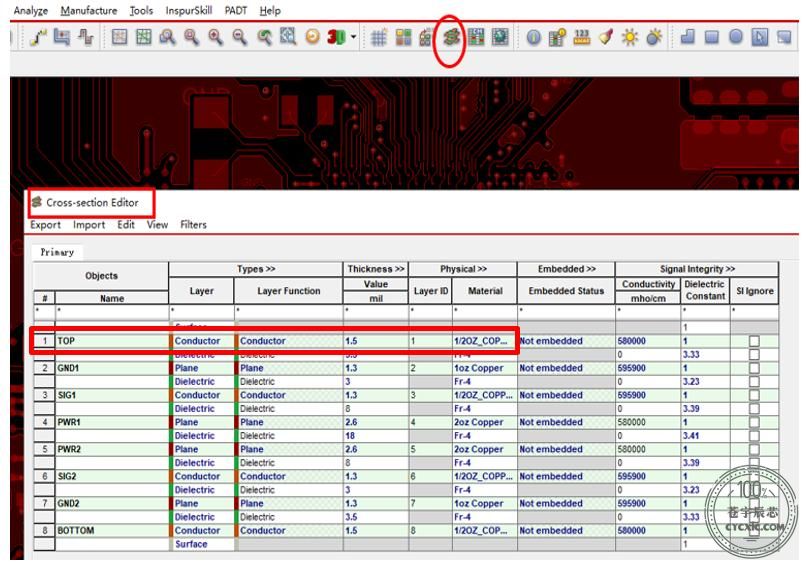The image size is (806, 567).
Task: Click the Show Element info icon
Action: pos(534,38)
